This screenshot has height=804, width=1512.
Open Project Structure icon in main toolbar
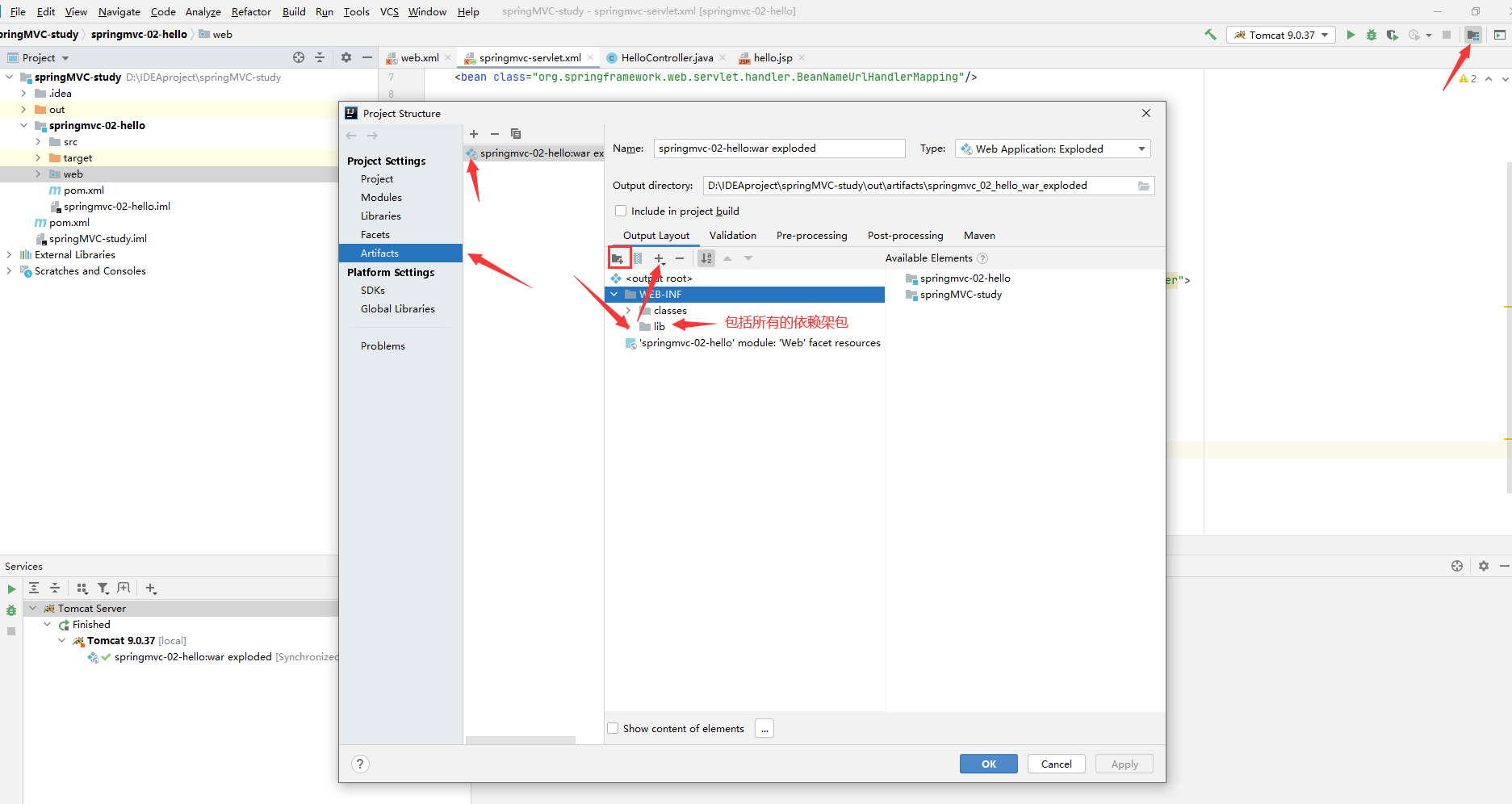pyautogui.click(x=1473, y=35)
